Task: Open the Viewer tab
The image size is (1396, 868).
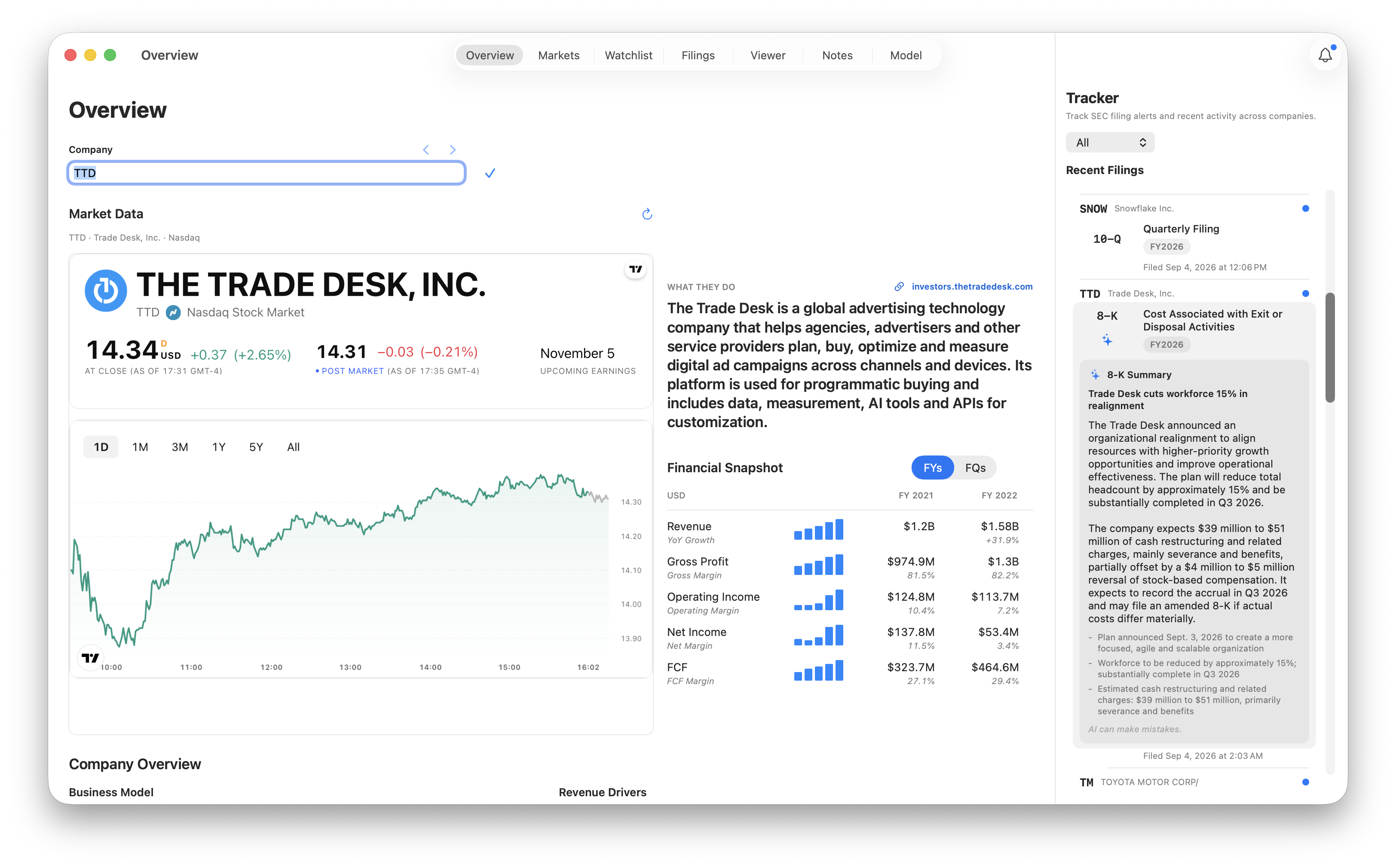Action: (768, 55)
